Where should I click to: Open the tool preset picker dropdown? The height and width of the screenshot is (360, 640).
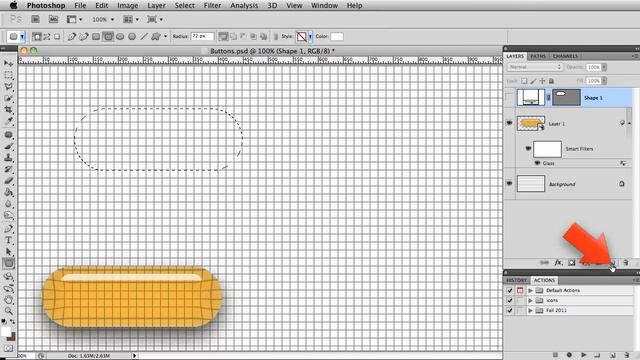[22, 37]
